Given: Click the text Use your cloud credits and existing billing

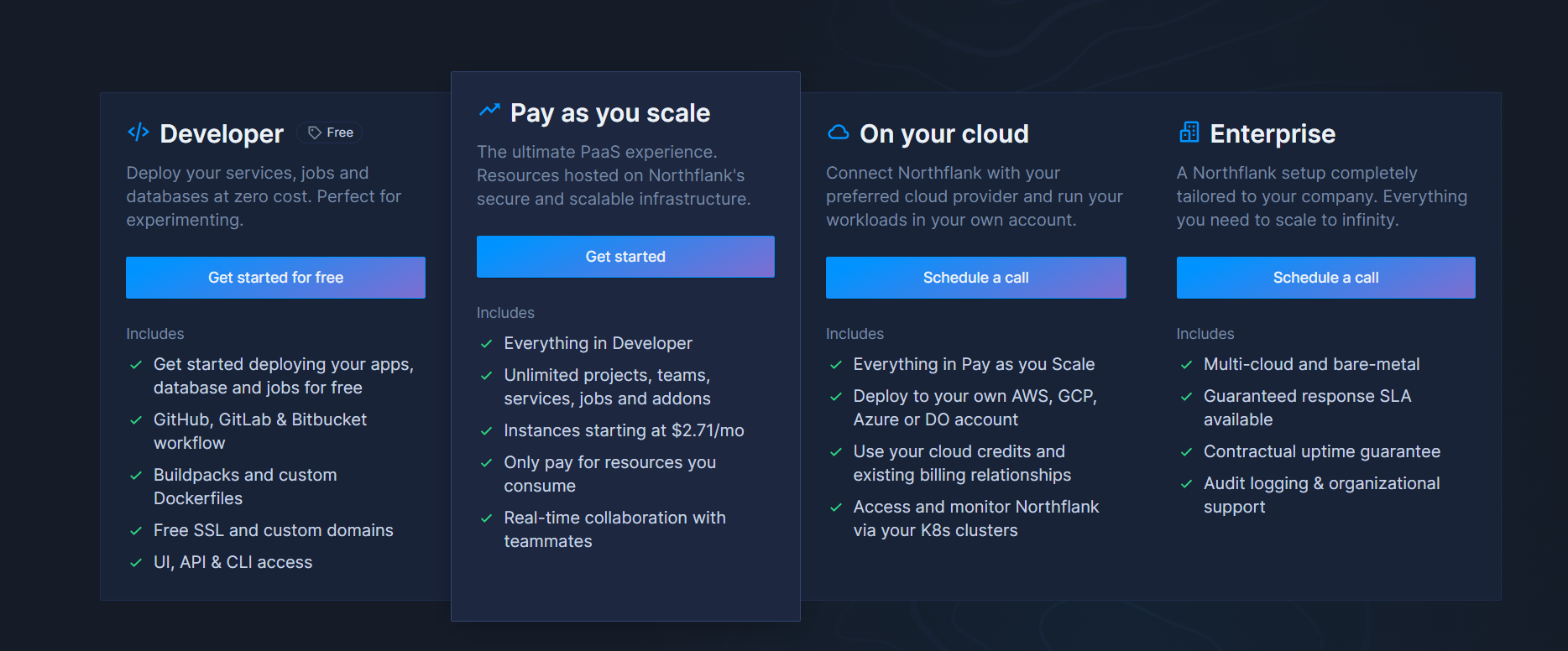Looking at the screenshot, I should coord(962,463).
